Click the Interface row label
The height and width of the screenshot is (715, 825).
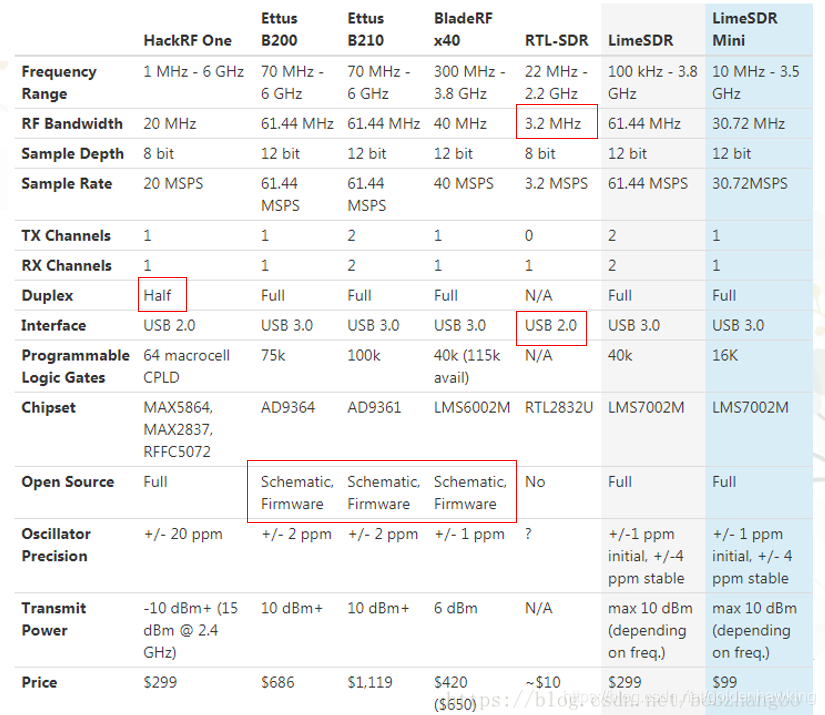point(54,326)
